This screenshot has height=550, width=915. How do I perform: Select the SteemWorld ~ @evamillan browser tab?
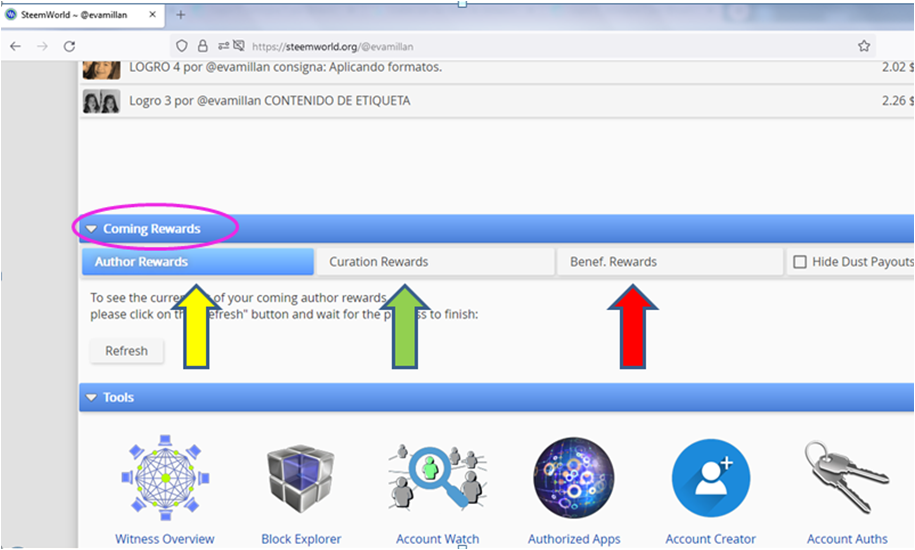(x=83, y=15)
